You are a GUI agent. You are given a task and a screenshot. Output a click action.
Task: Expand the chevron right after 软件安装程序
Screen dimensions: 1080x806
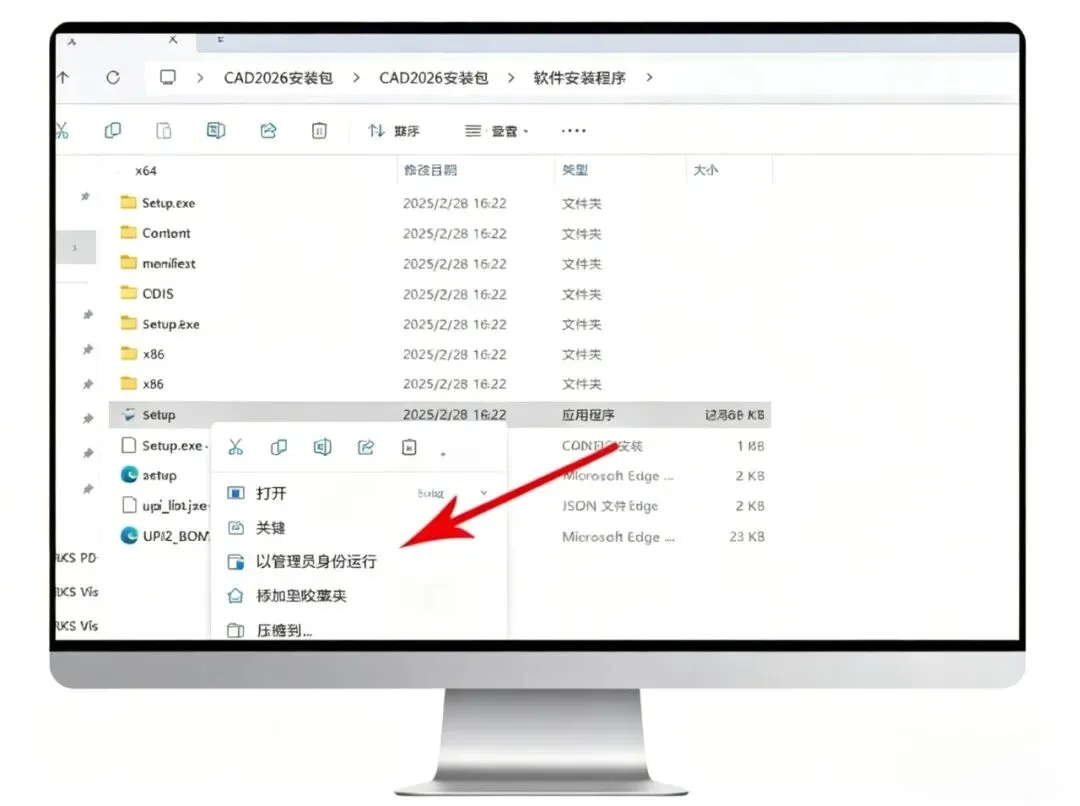coord(649,78)
